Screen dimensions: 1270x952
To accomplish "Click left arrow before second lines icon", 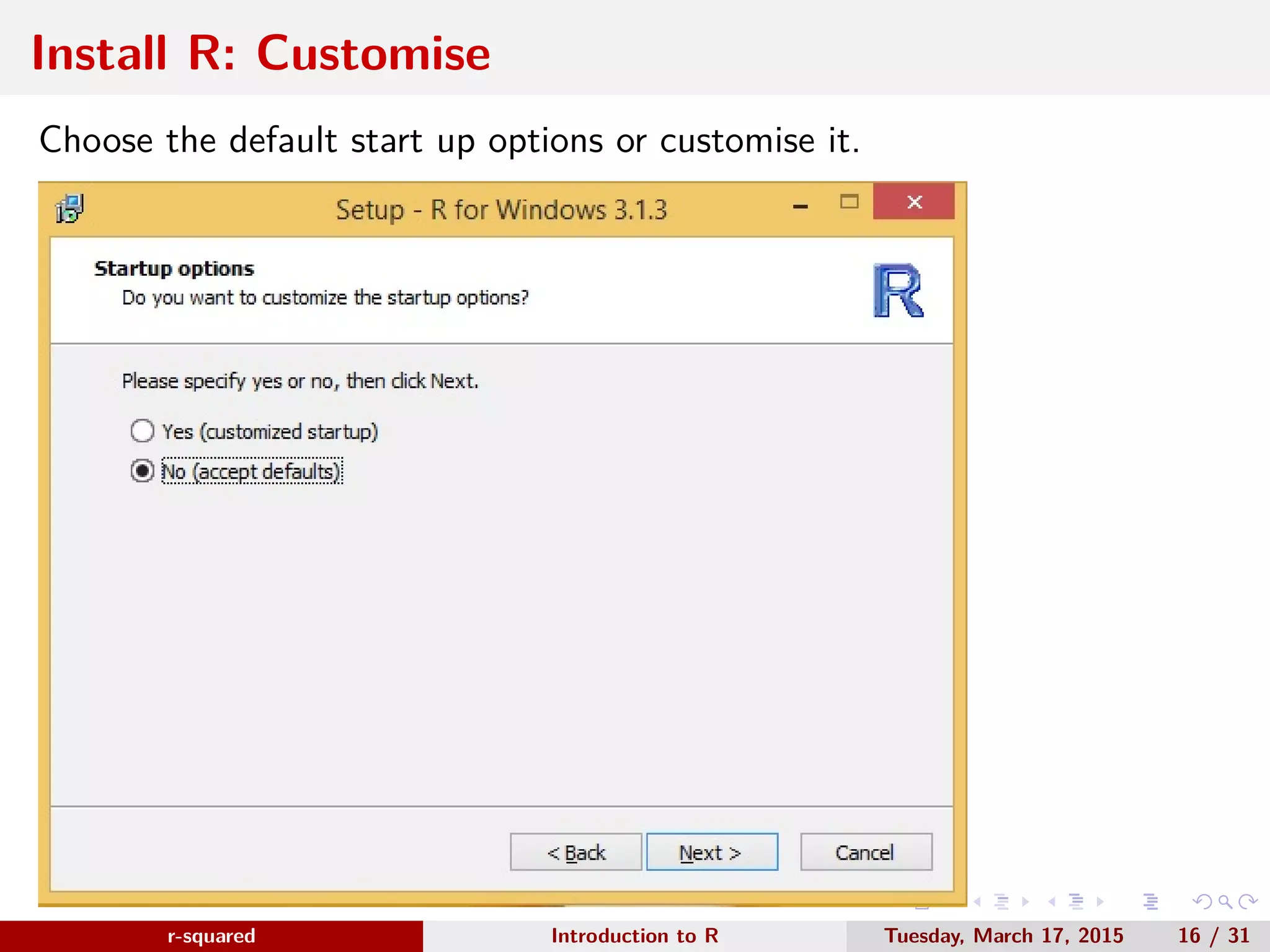I will click(1052, 902).
